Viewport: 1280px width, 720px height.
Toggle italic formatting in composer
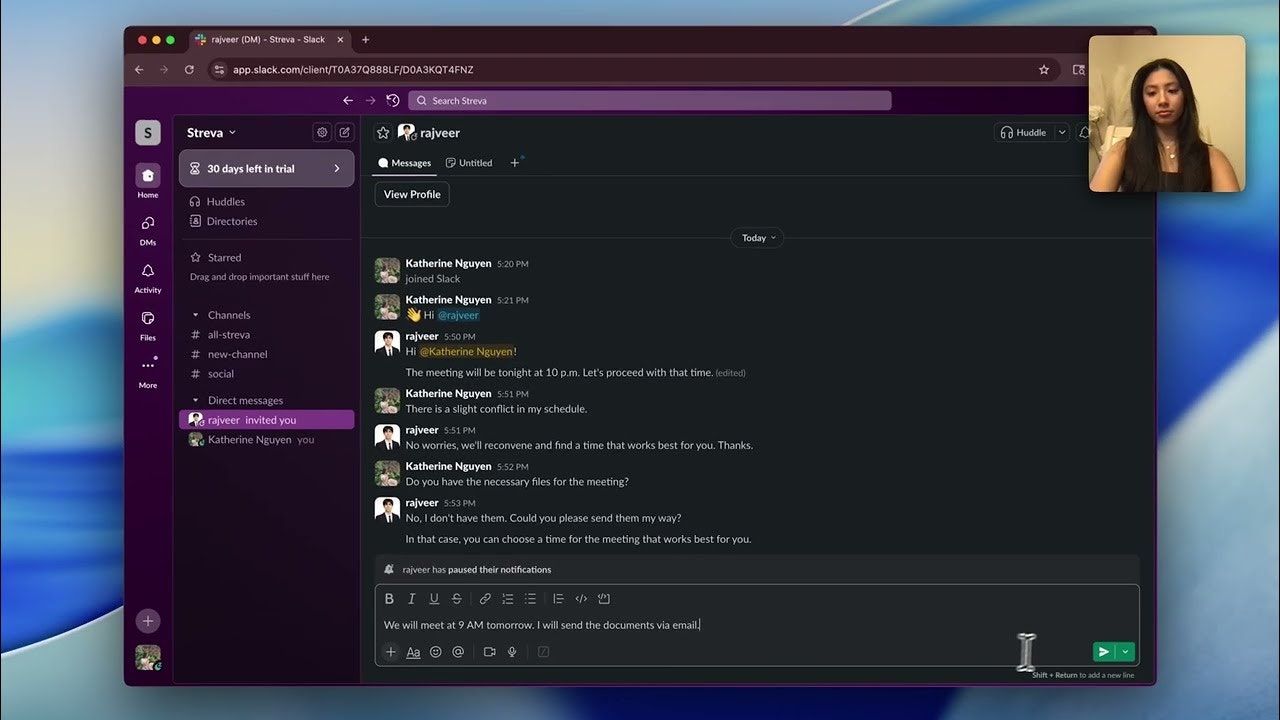(x=411, y=599)
